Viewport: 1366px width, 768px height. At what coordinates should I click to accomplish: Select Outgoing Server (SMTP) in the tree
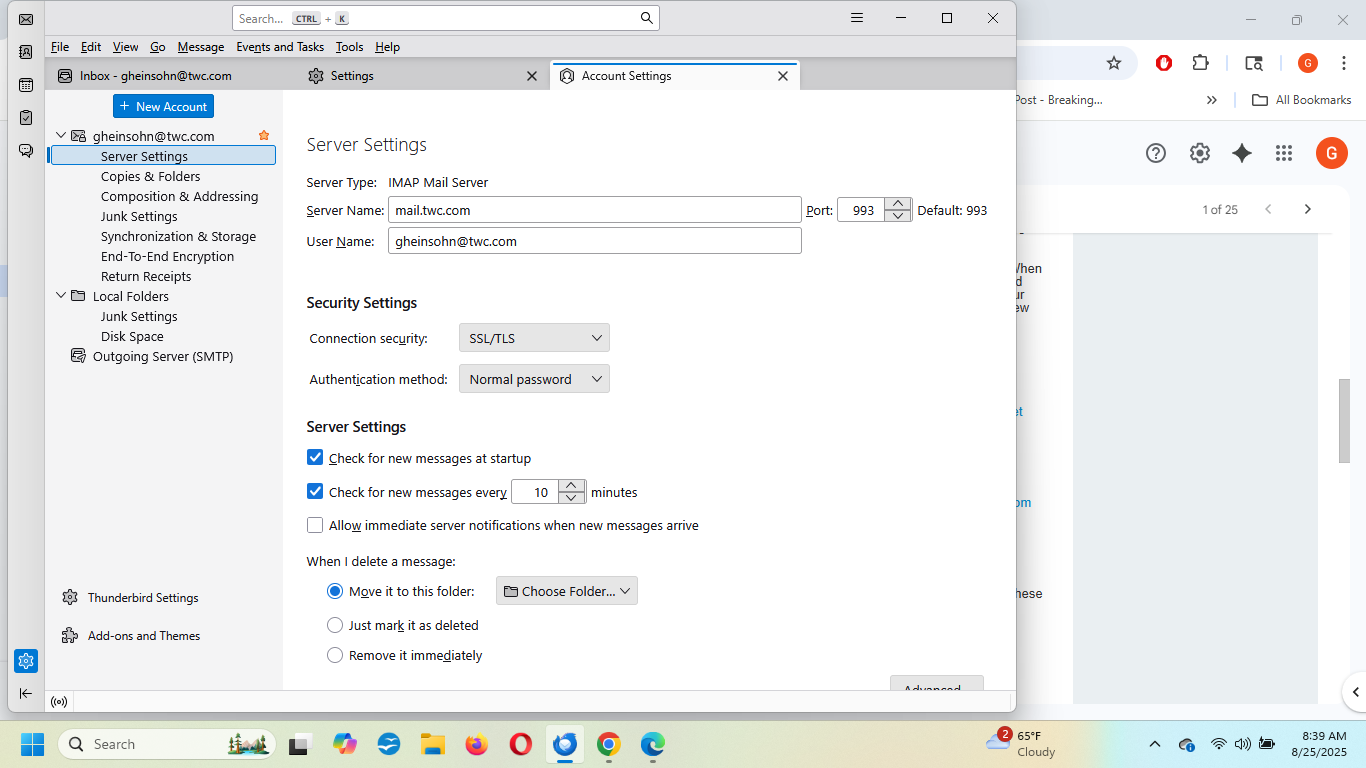point(163,356)
